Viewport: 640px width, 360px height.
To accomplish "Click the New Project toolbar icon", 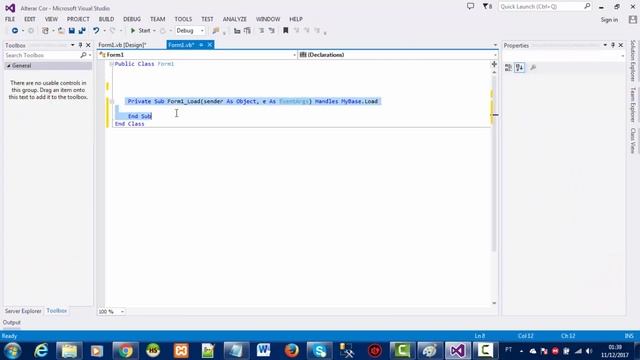I will click(x=45, y=31).
